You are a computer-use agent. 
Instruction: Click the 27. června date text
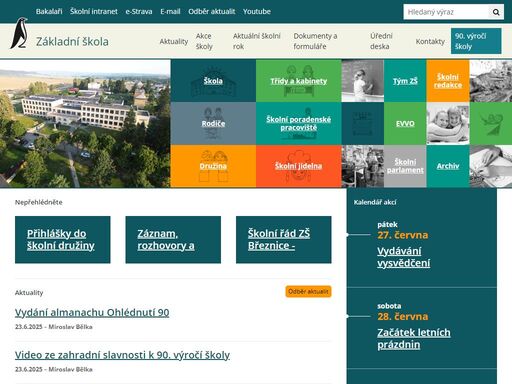pos(403,235)
